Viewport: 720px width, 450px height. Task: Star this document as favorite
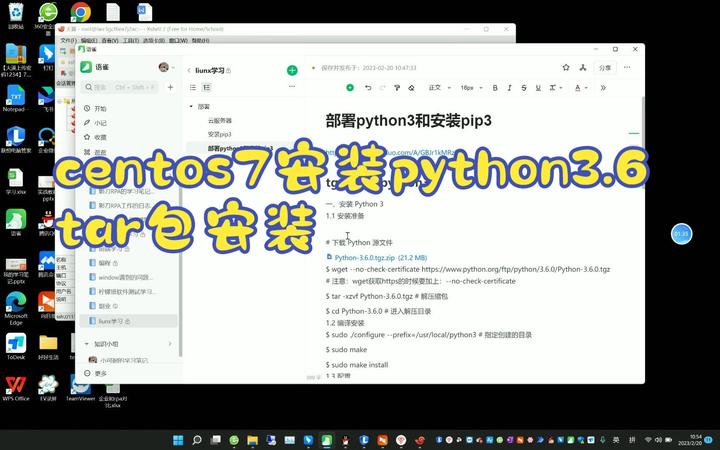(x=566, y=68)
